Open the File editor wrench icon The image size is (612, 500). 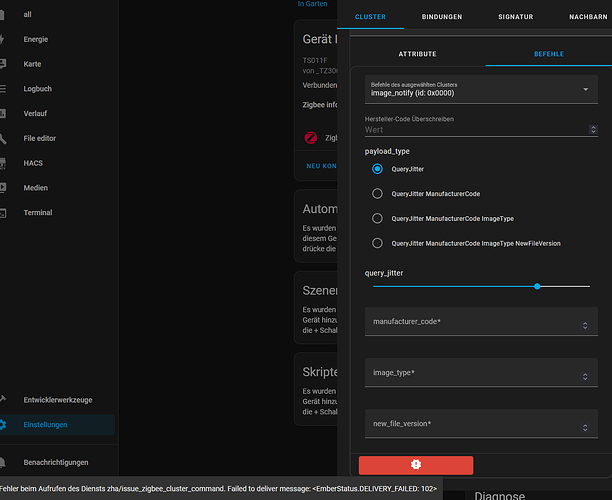[3, 138]
